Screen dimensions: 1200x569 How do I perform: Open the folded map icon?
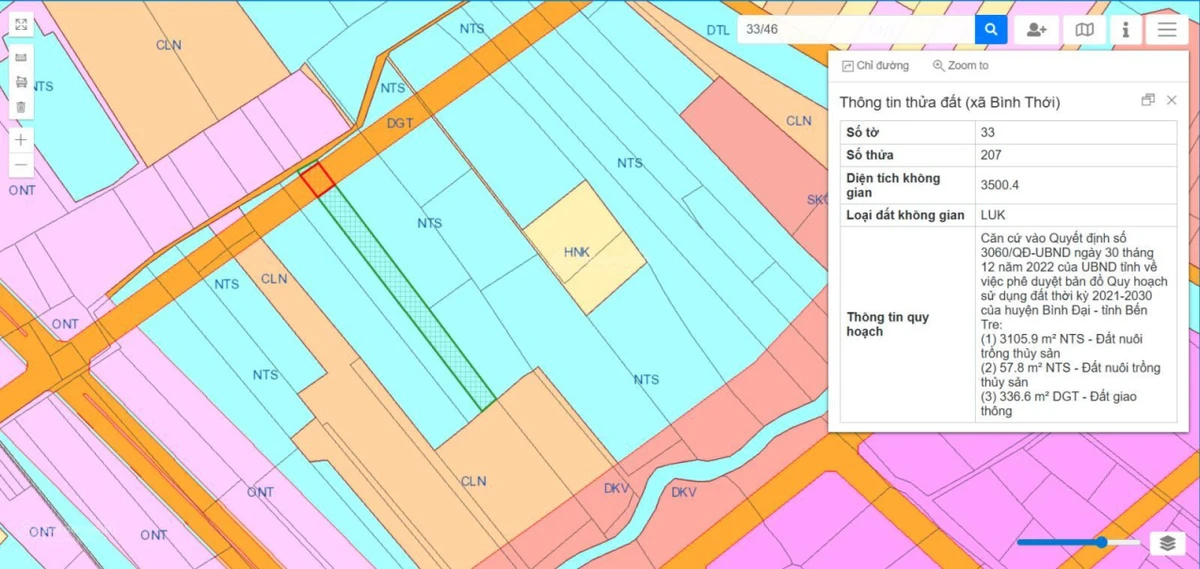[x=1084, y=29]
